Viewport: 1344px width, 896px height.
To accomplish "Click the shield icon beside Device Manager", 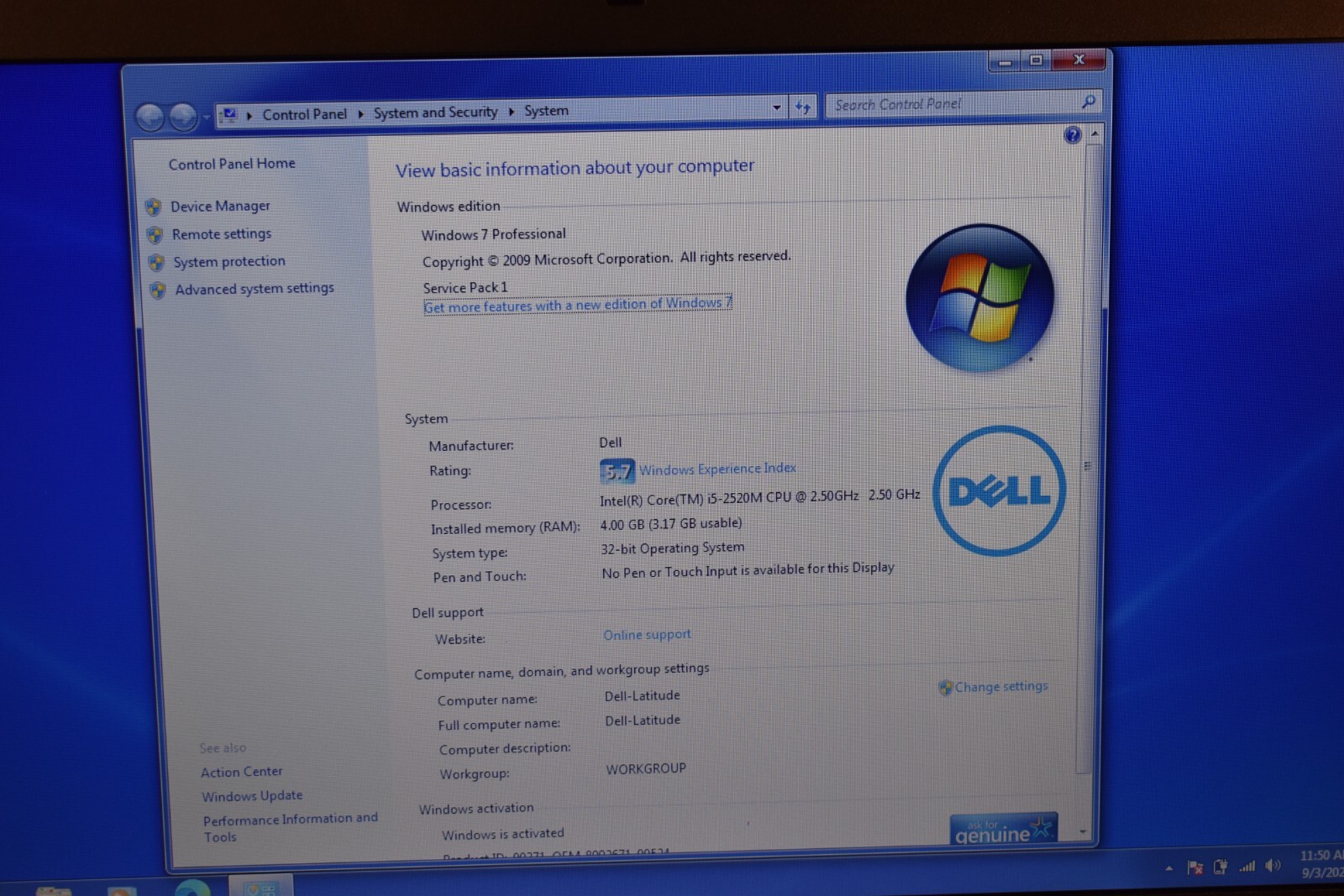I will click(x=154, y=207).
